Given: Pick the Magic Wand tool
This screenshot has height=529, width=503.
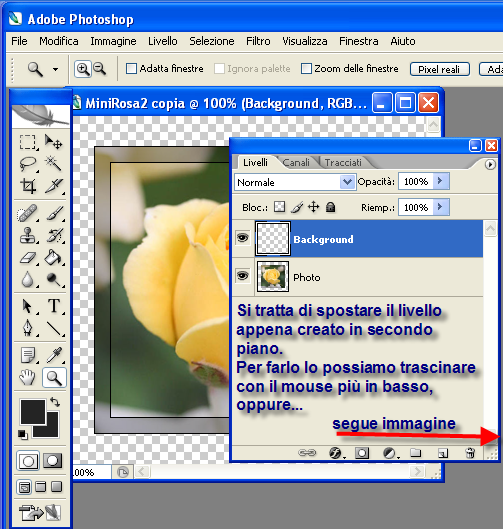Looking at the screenshot, I should pos(53,164).
